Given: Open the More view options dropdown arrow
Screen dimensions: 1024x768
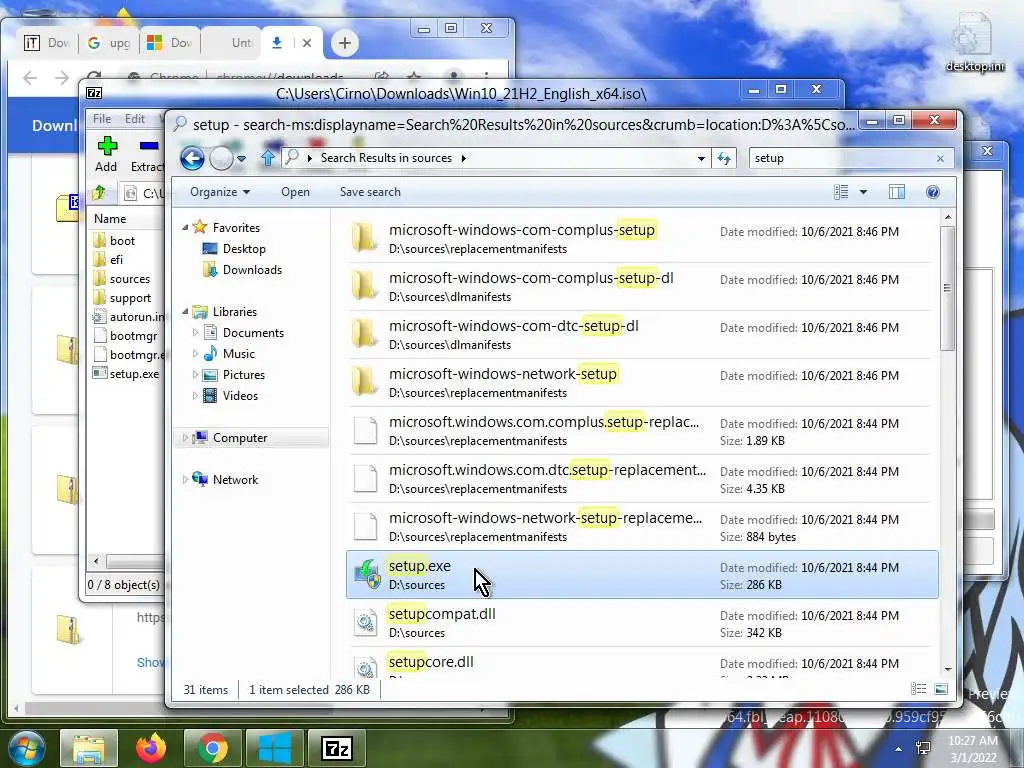Looking at the screenshot, I should pyautogui.click(x=863, y=192).
